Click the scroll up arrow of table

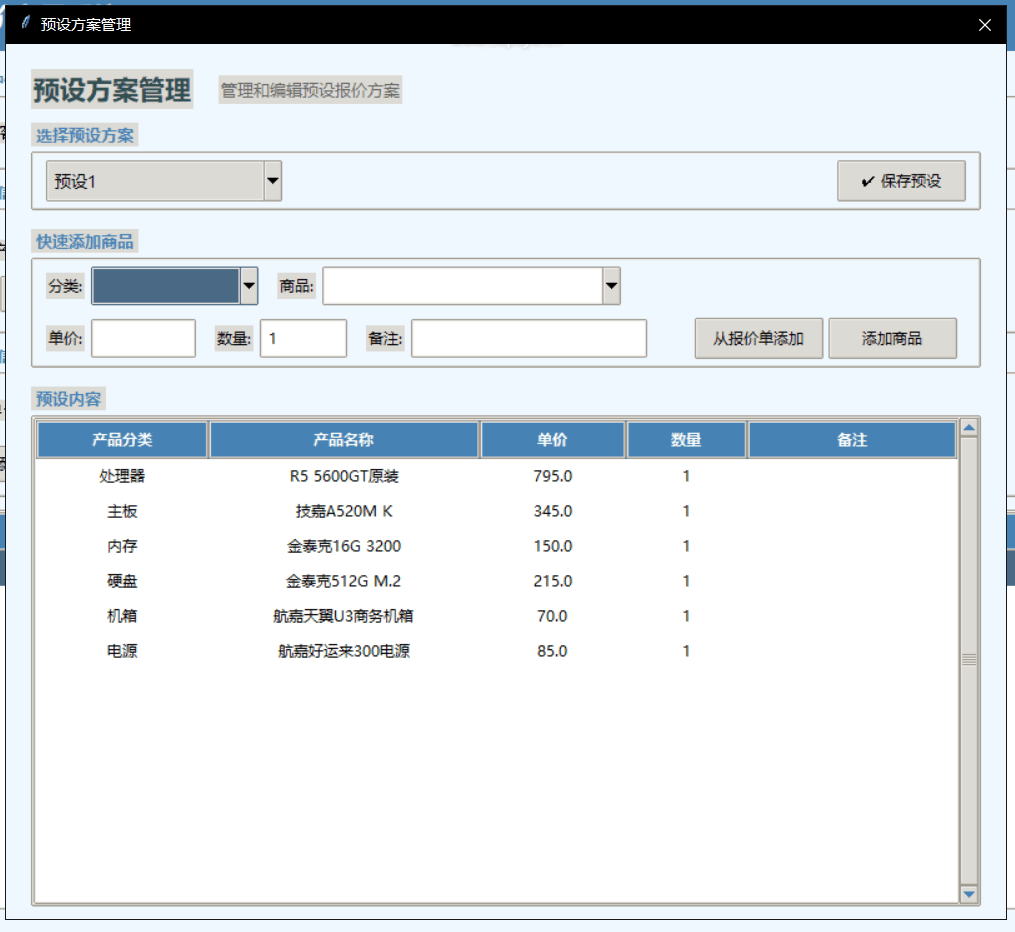(x=968, y=428)
